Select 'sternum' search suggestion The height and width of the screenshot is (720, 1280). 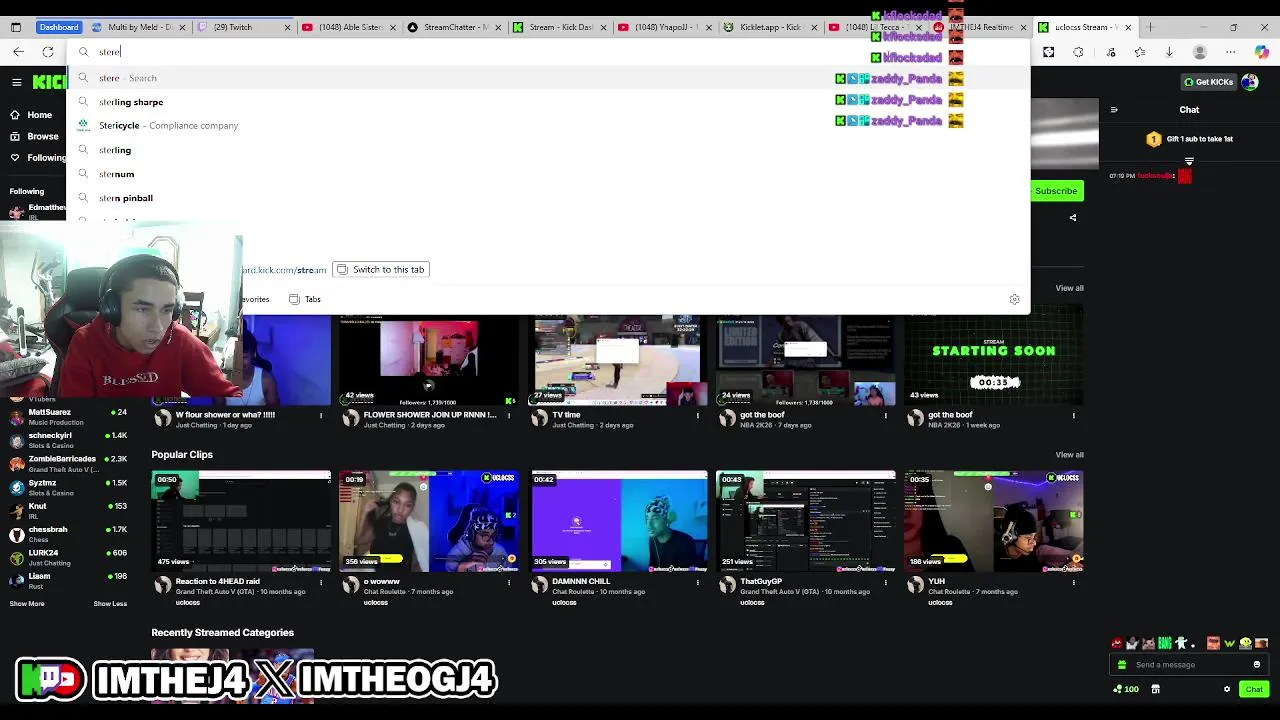click(x=548, y=174)
